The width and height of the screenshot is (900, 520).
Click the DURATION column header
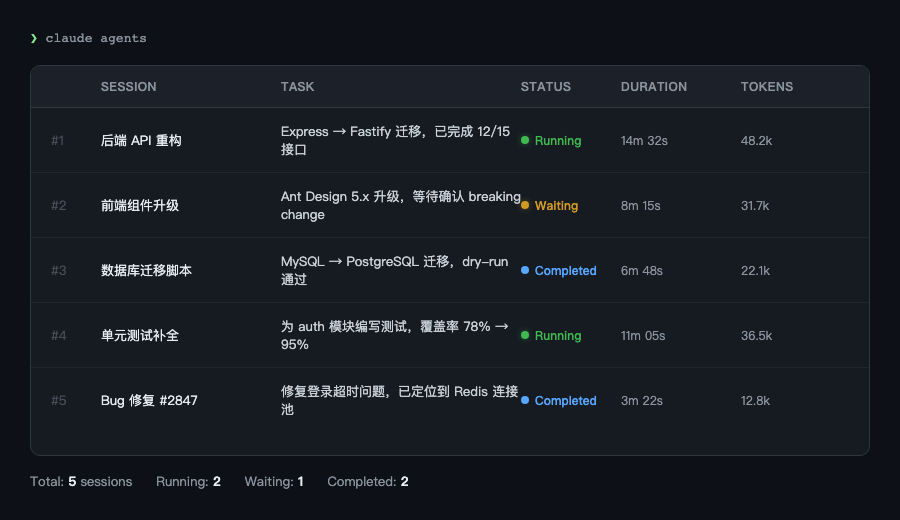pyautogui.click(x=654, y=87)
